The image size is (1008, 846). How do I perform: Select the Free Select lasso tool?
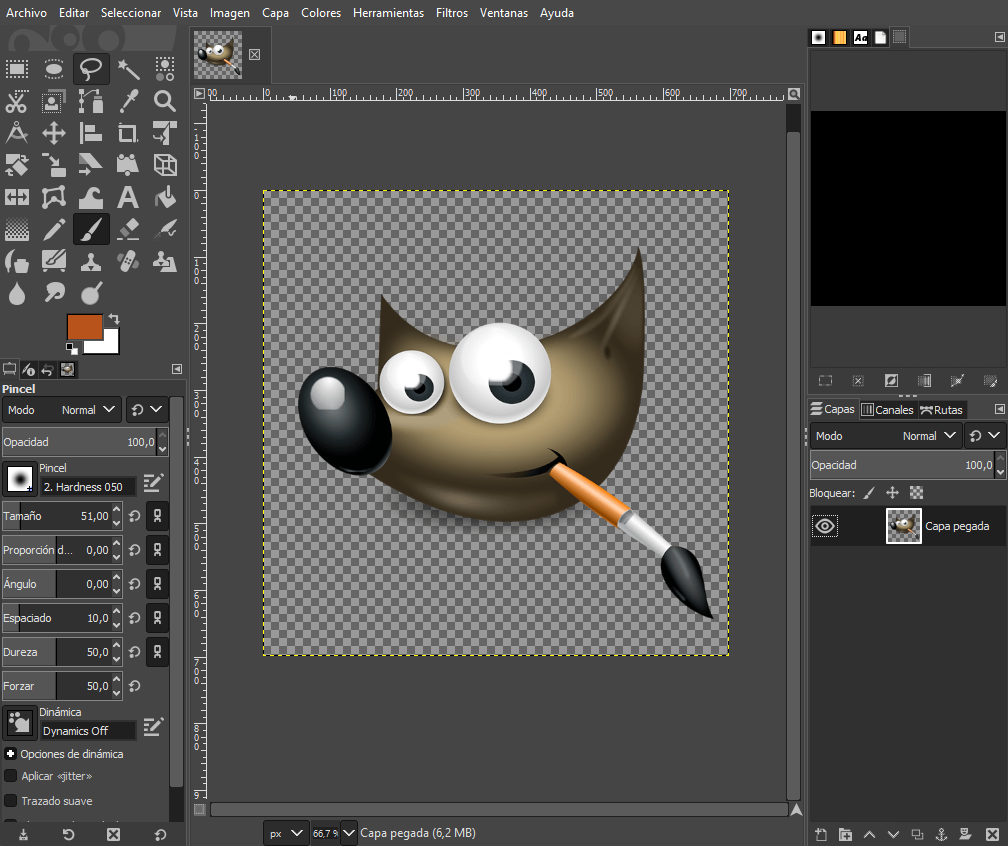coord(91,69)
